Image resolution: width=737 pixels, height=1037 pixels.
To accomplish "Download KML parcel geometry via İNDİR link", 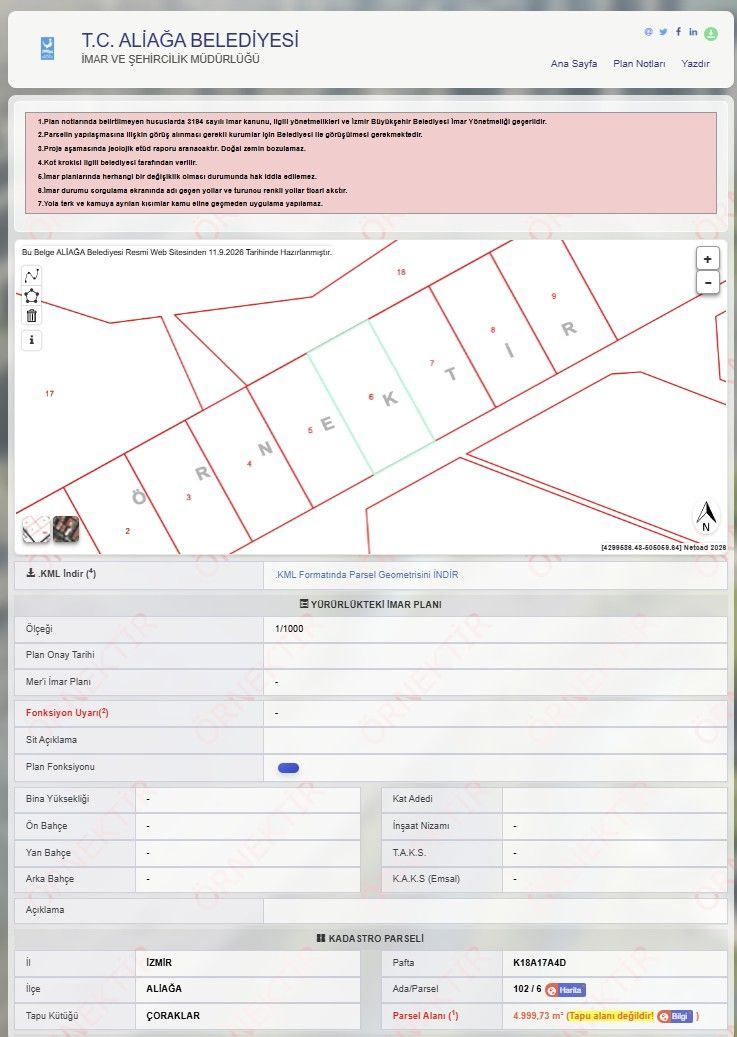I will [x=367, y=575].
